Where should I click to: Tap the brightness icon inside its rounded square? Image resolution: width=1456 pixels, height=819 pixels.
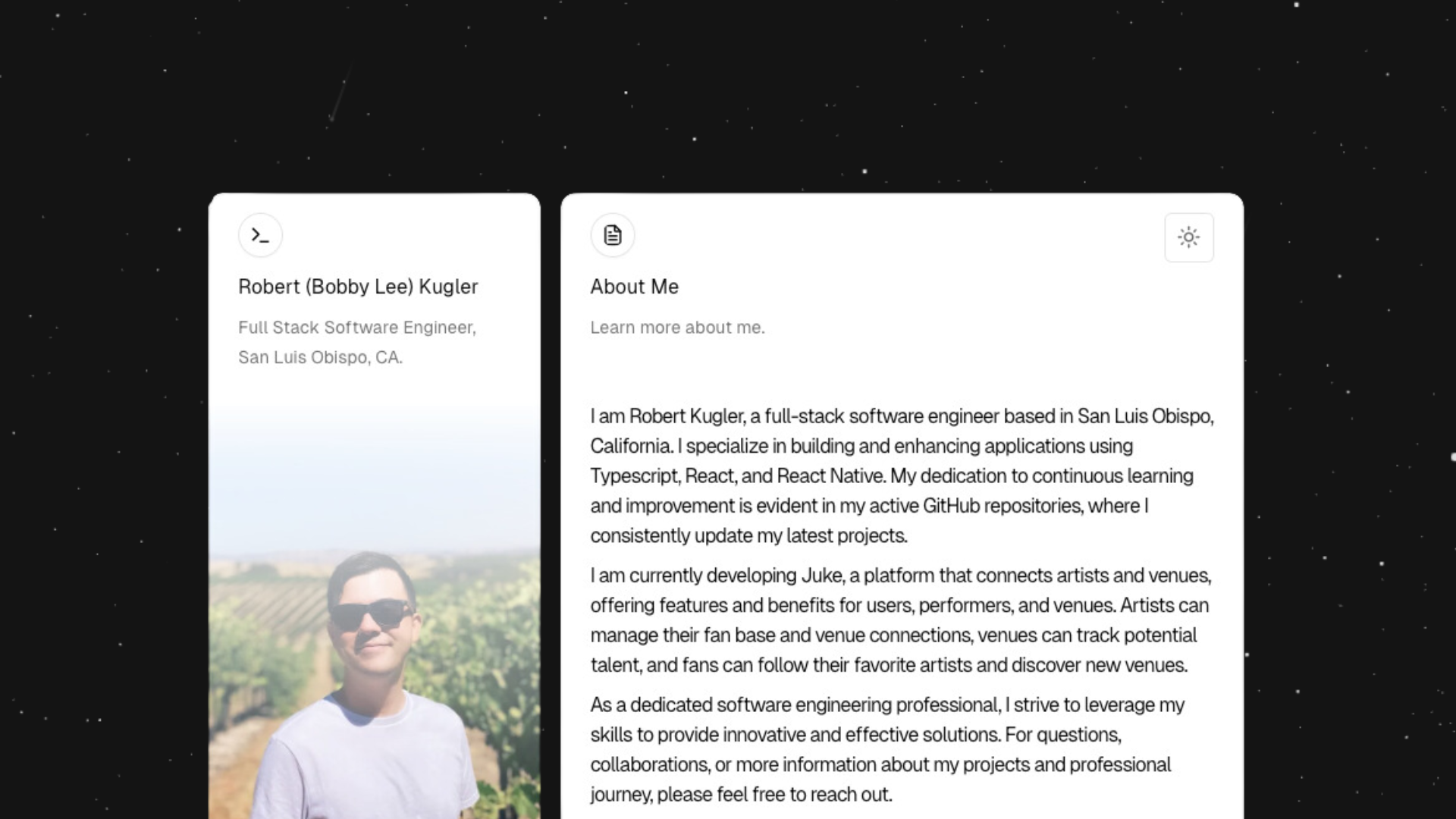pyautogui.click(x=1188, y=237)
